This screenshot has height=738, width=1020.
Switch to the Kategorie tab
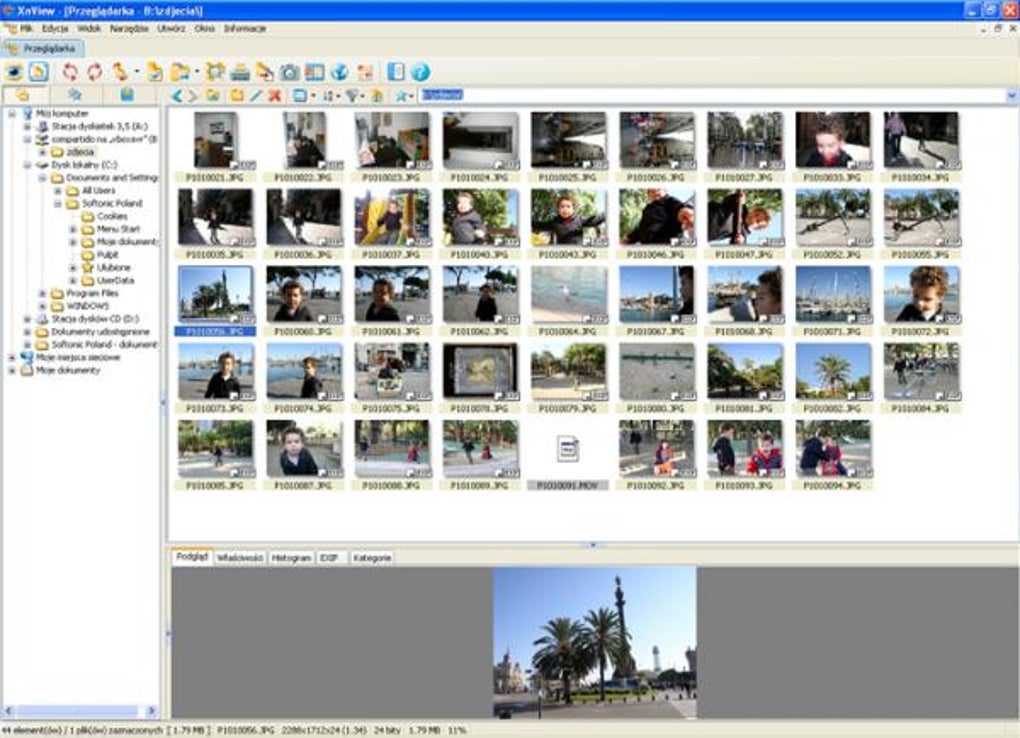[371, 558]
